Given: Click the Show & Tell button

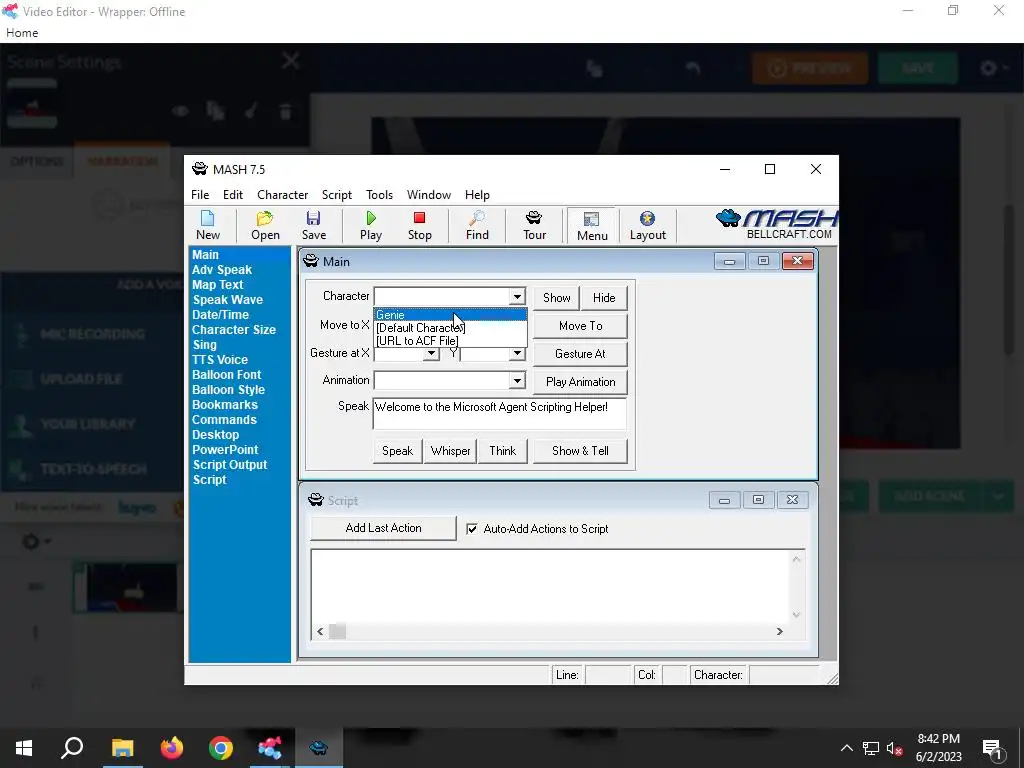Looking at the screenshot, I should click(x=580, y=451).
